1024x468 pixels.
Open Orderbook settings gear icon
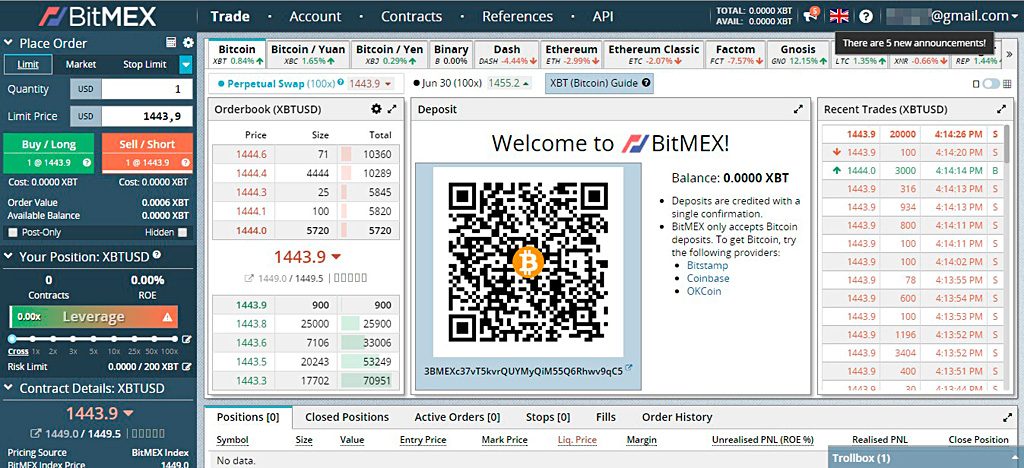[x=376, y=109]
